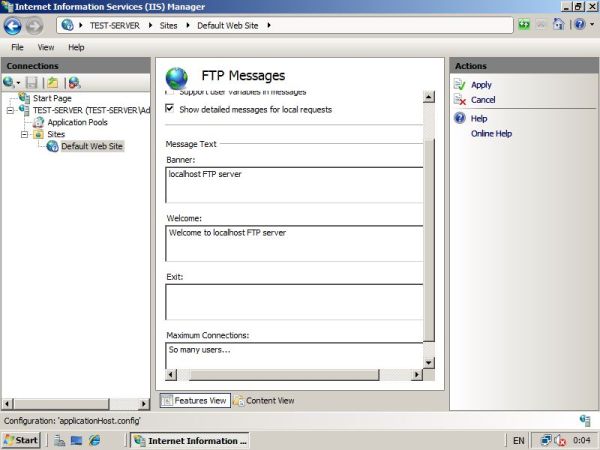Click Server Manager quick launch icon
600x450 pixels.
[59, 440]
